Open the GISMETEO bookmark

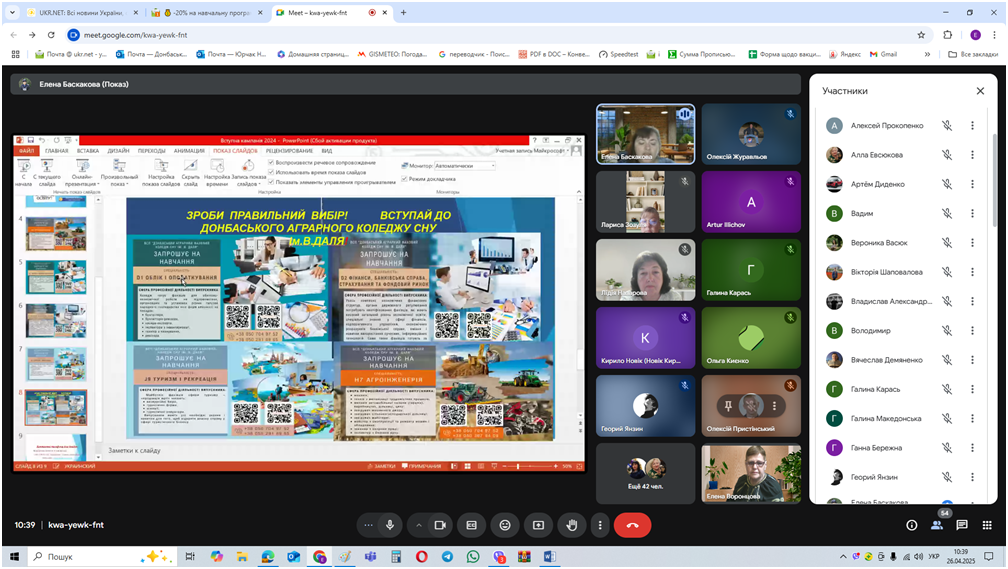click(x=392, y=54)
